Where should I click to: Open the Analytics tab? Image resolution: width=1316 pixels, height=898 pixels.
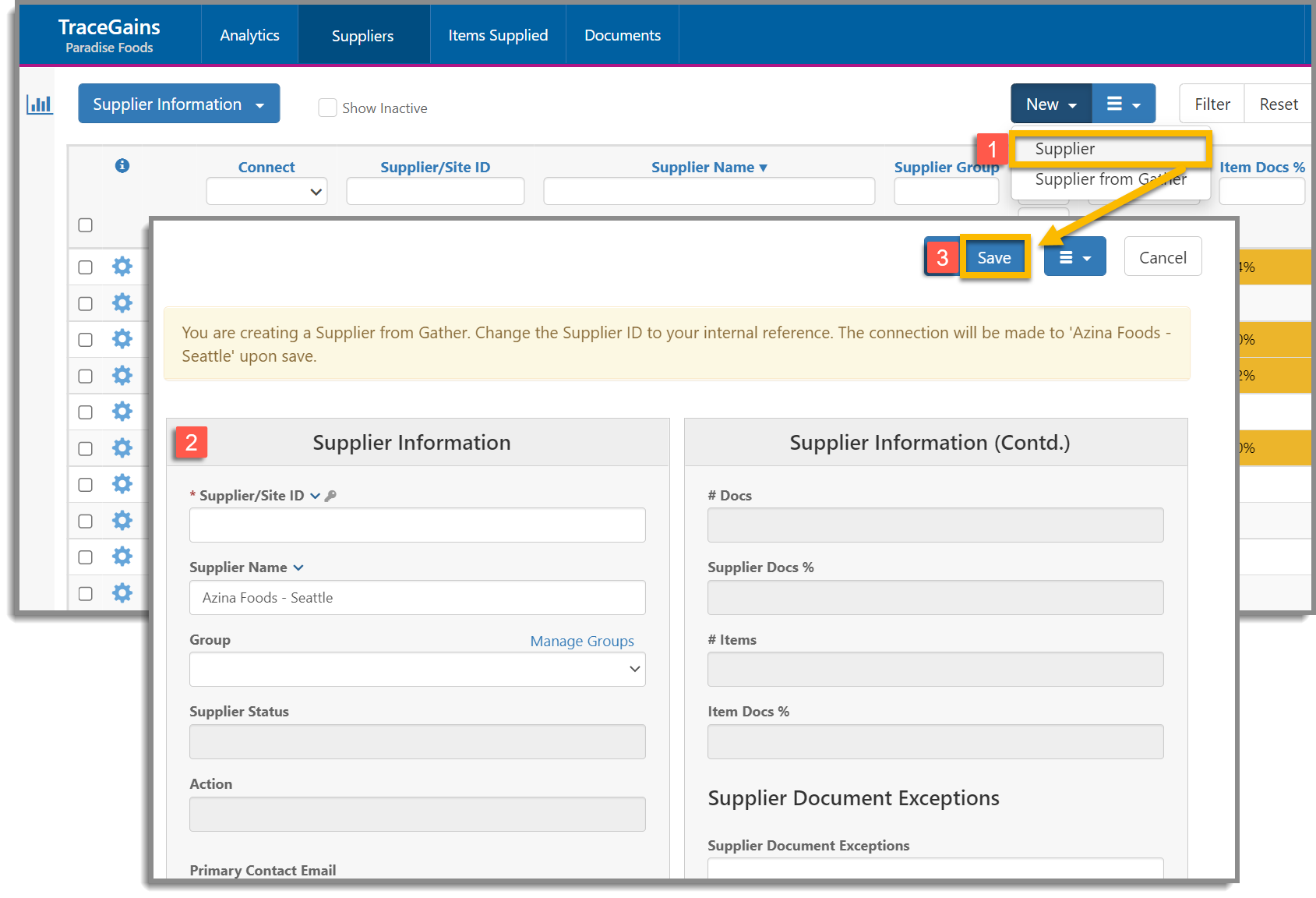249,35
